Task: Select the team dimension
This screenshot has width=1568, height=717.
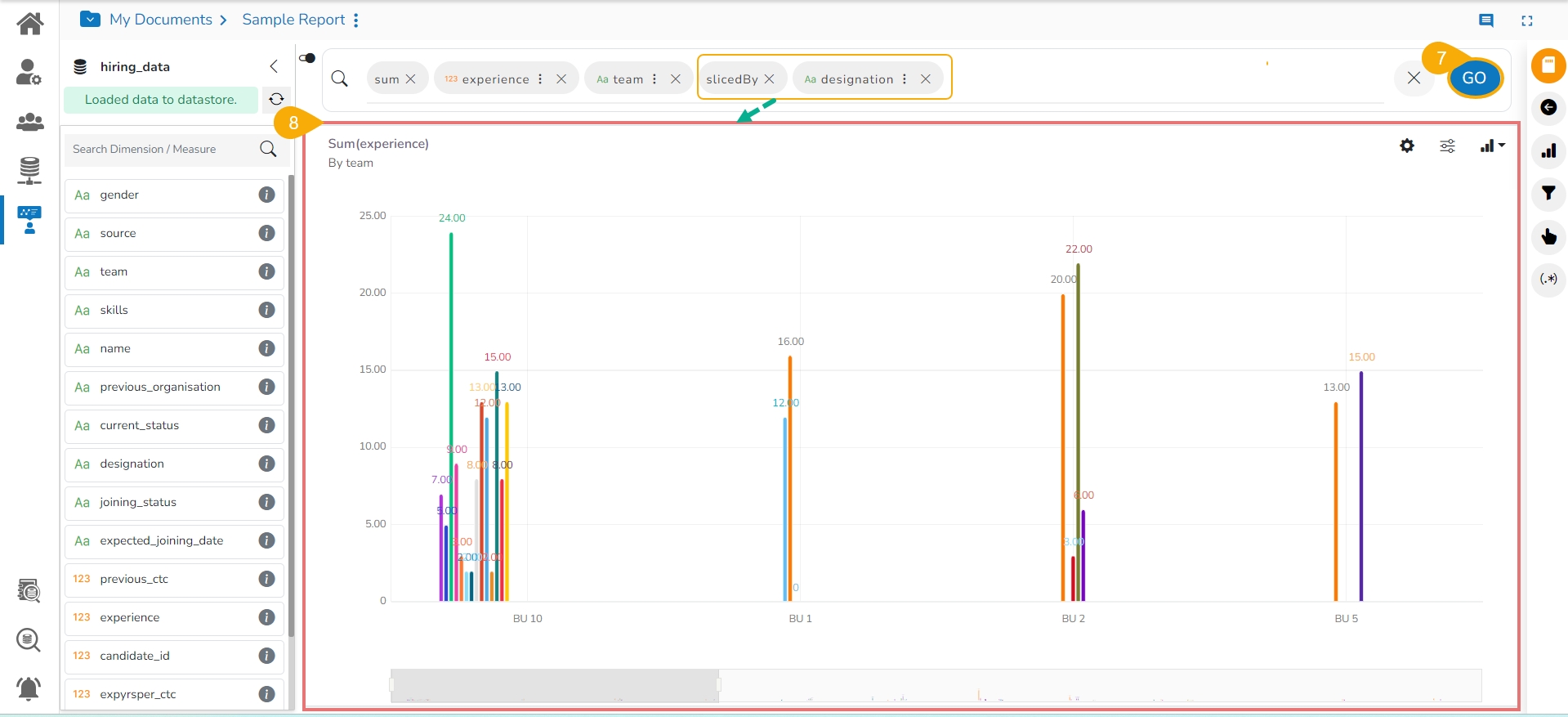Action: (x=174, y=272)
